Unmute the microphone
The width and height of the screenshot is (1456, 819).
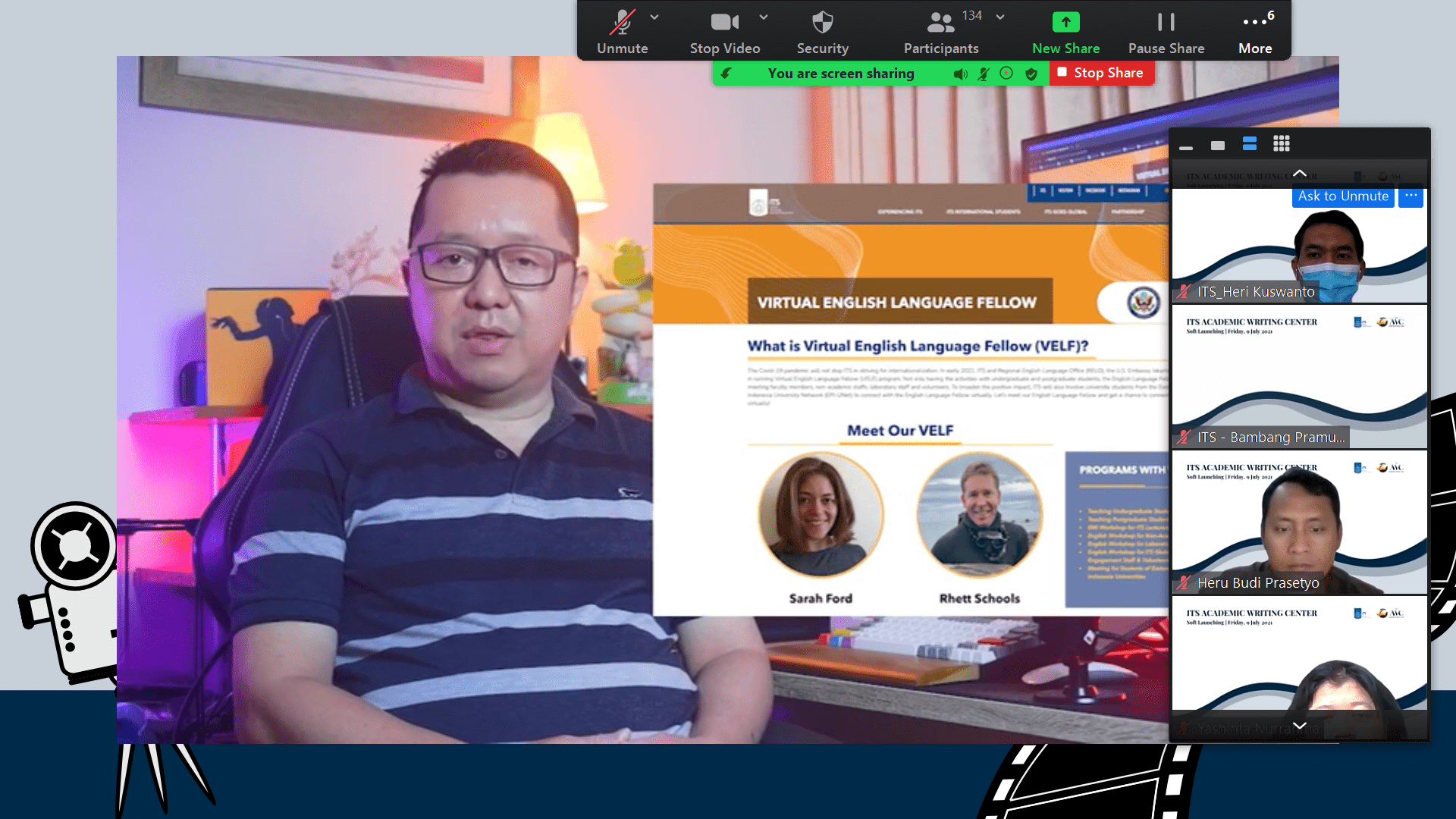click(622, 23)
